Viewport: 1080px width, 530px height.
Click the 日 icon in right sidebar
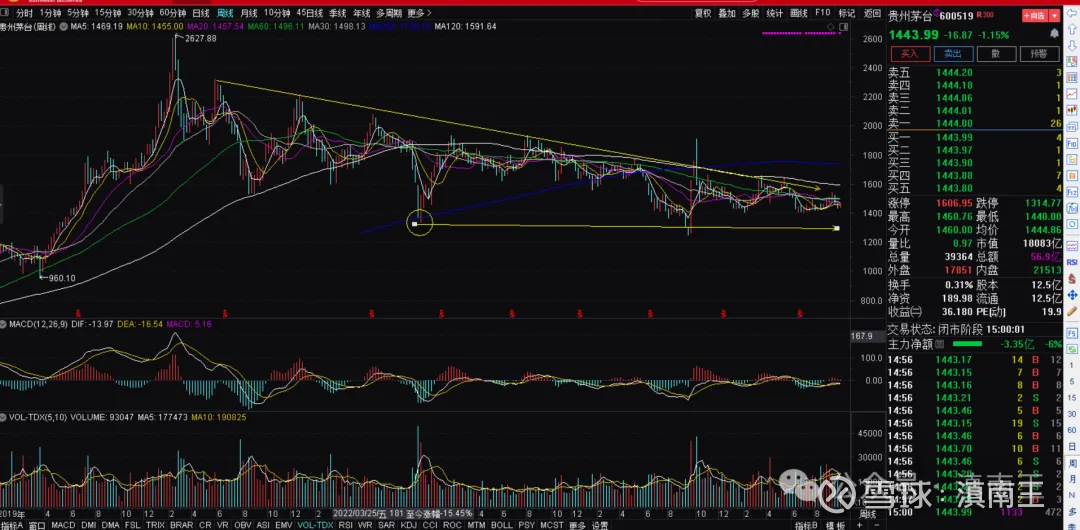pos(1072,447)
